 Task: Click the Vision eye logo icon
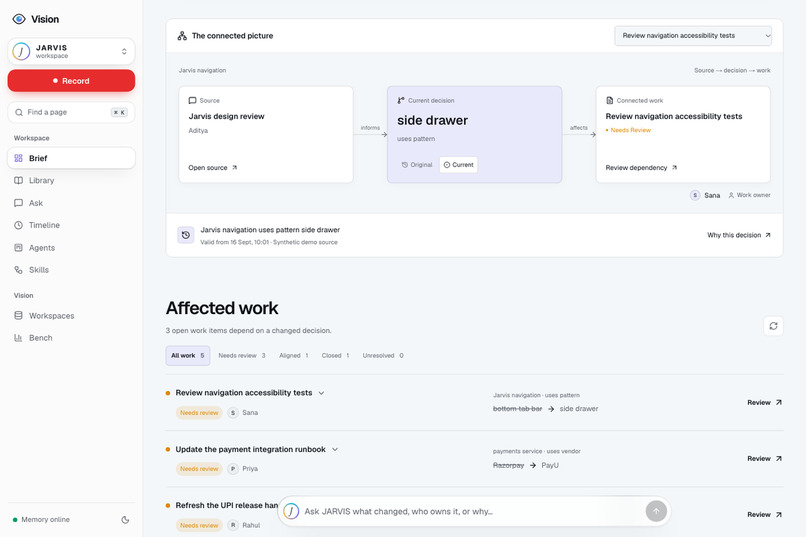19,19
